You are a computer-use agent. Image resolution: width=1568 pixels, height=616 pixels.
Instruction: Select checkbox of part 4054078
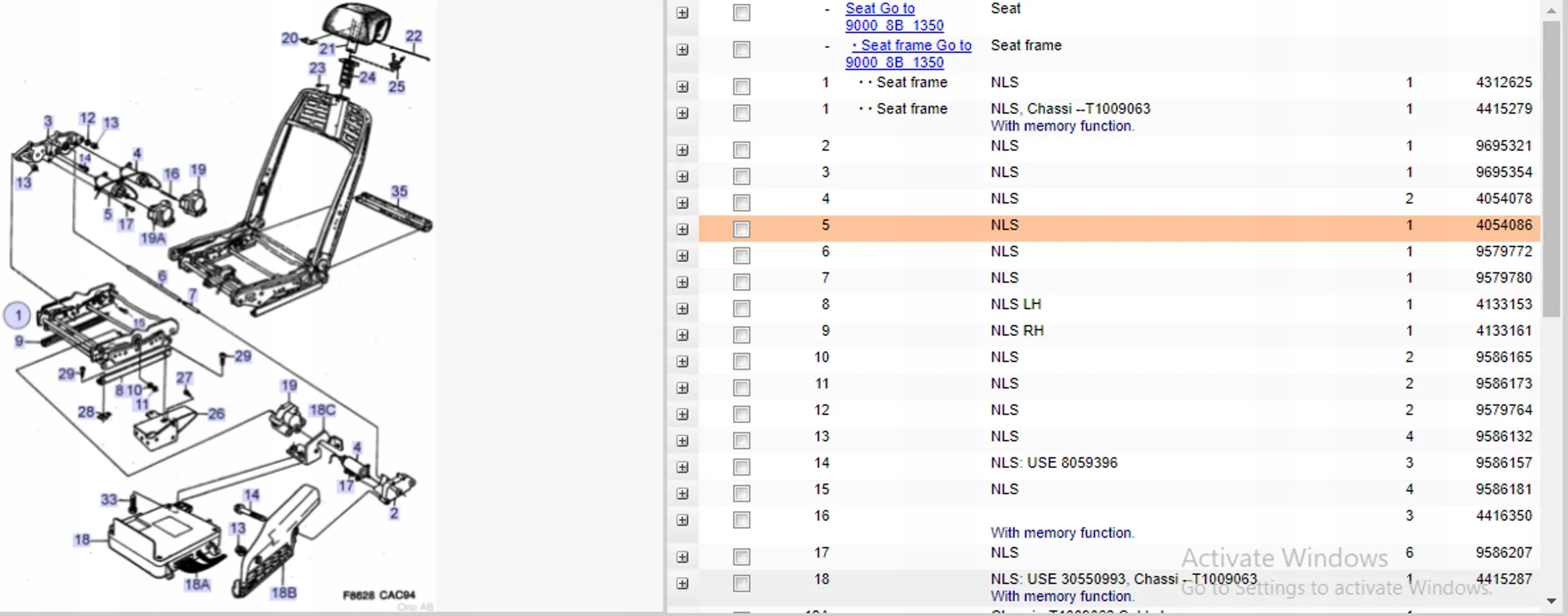[741, 203]
